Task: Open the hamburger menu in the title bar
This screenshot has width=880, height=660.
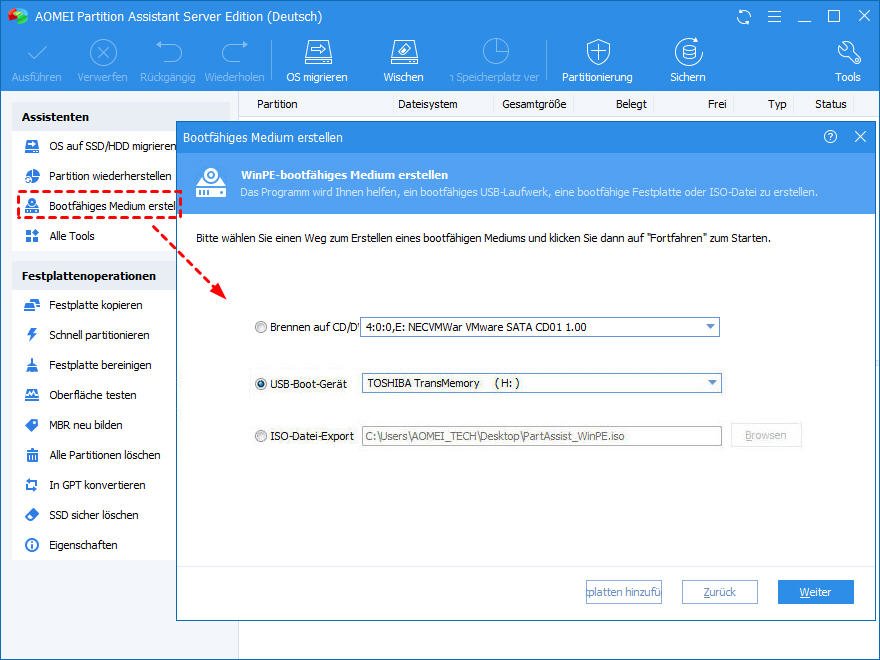Action: pyautogui.click(x=774, y=17)
